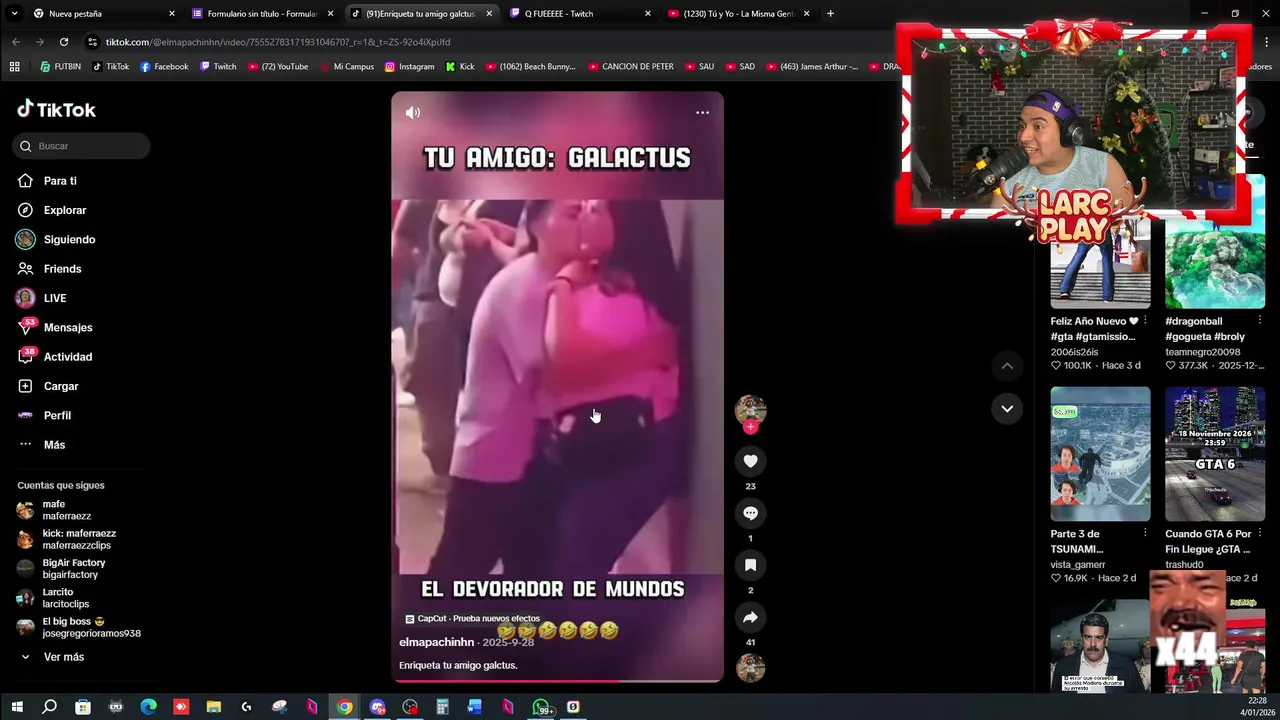
Task: Mute the TikTok video sound
Action: click(413, 113)
